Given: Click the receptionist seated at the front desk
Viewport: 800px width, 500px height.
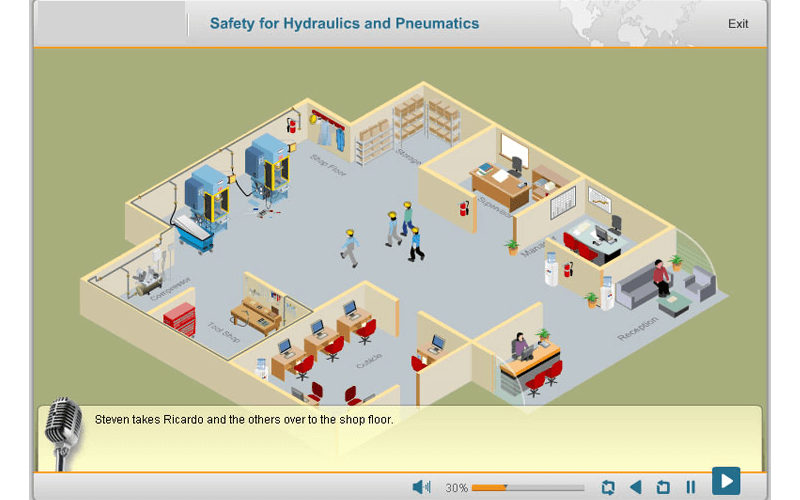Looking at the screenshot, I should [520, 346].
